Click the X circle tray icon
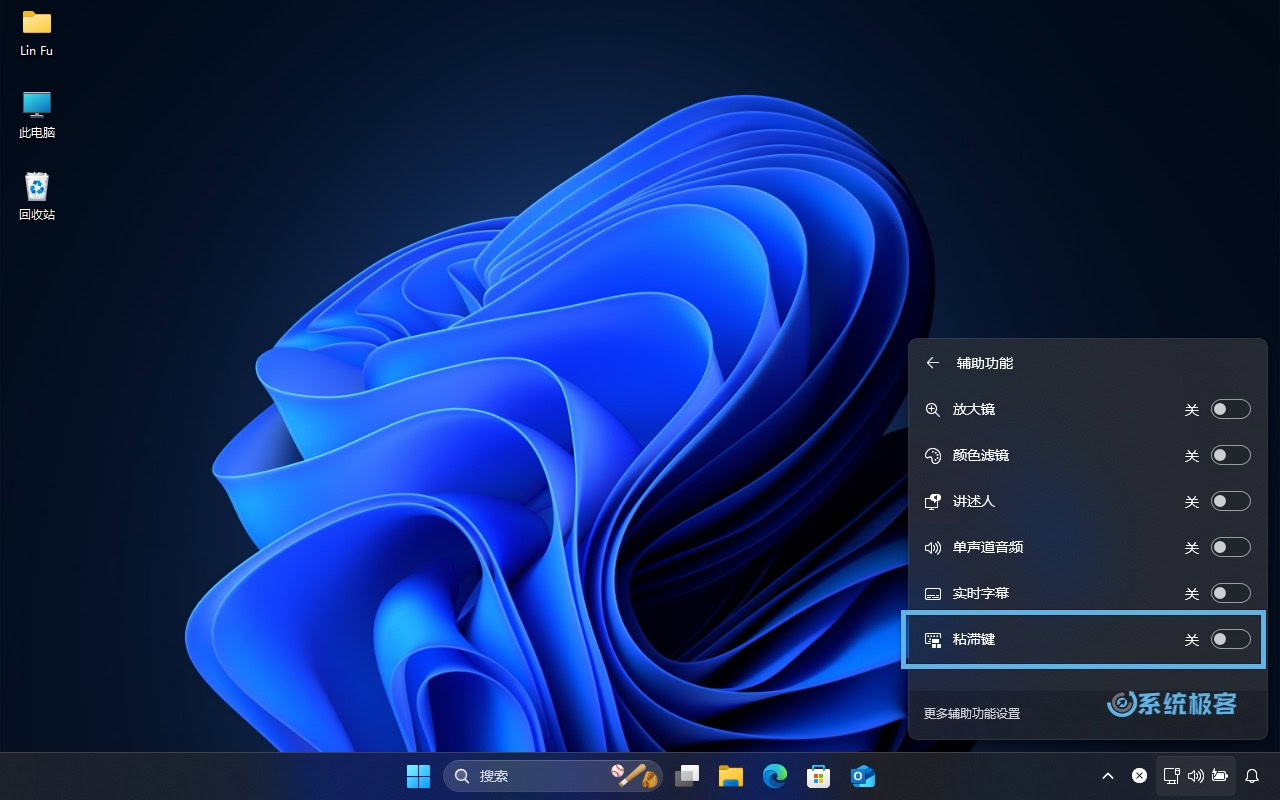The width and height of the screenshot is (1280, 800). coord(1139,776)
